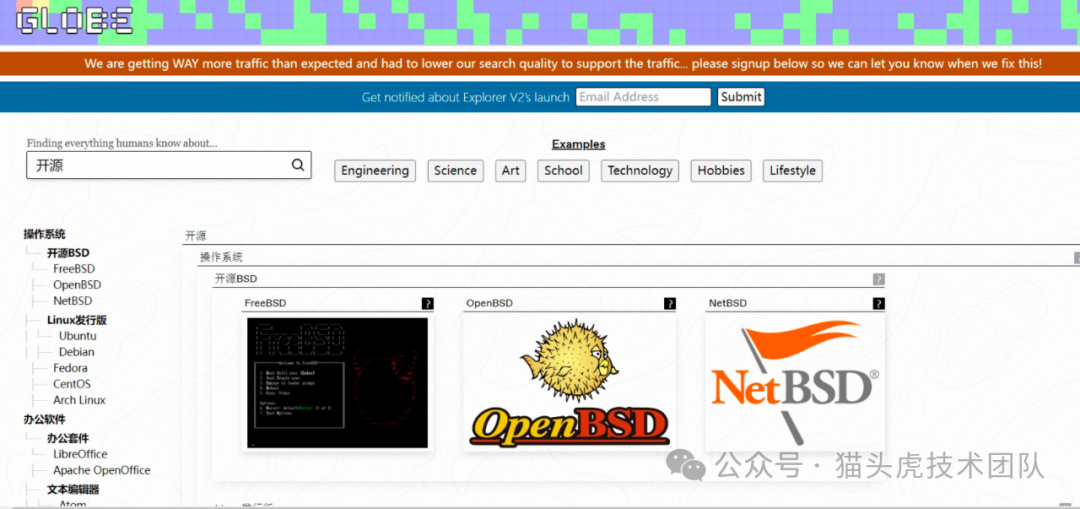Open the OpenBSD card help icon
Screen dimensions: 1080x509
pyautogui.click(x=669, y=303)
